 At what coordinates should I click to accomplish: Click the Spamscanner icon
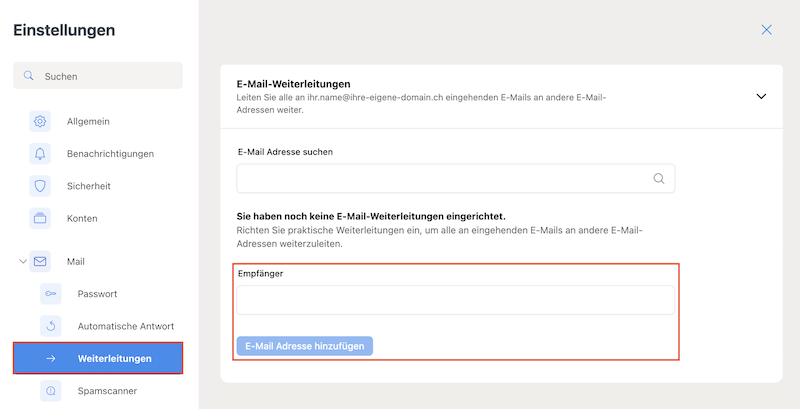point(51,391)
